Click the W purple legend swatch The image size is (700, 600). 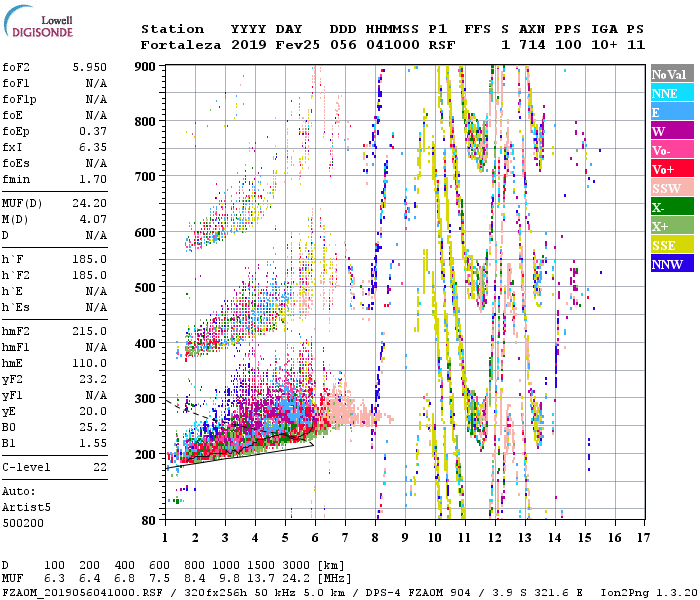(672, 131)
